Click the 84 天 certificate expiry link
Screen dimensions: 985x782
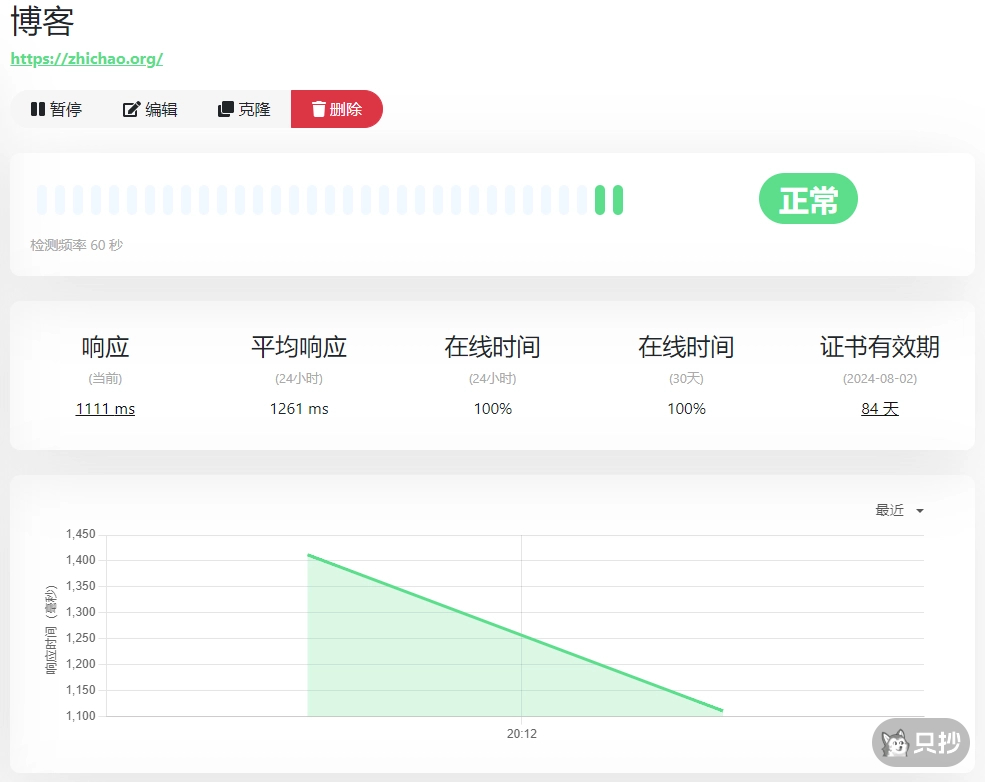[879, 409]
